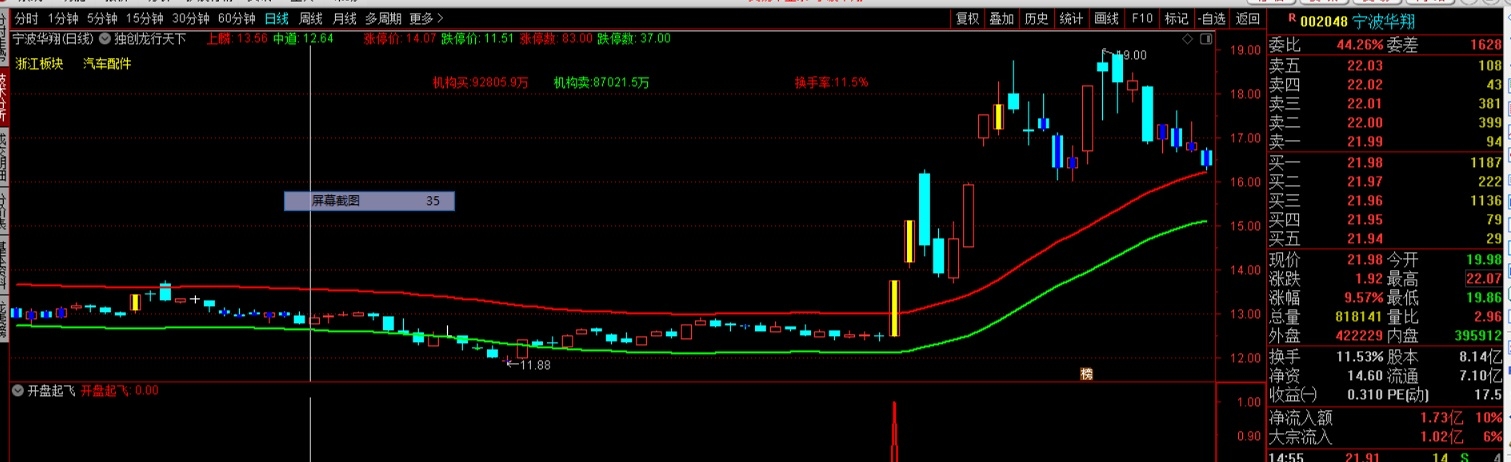Click the 卖五 price 22.03

1365,65
